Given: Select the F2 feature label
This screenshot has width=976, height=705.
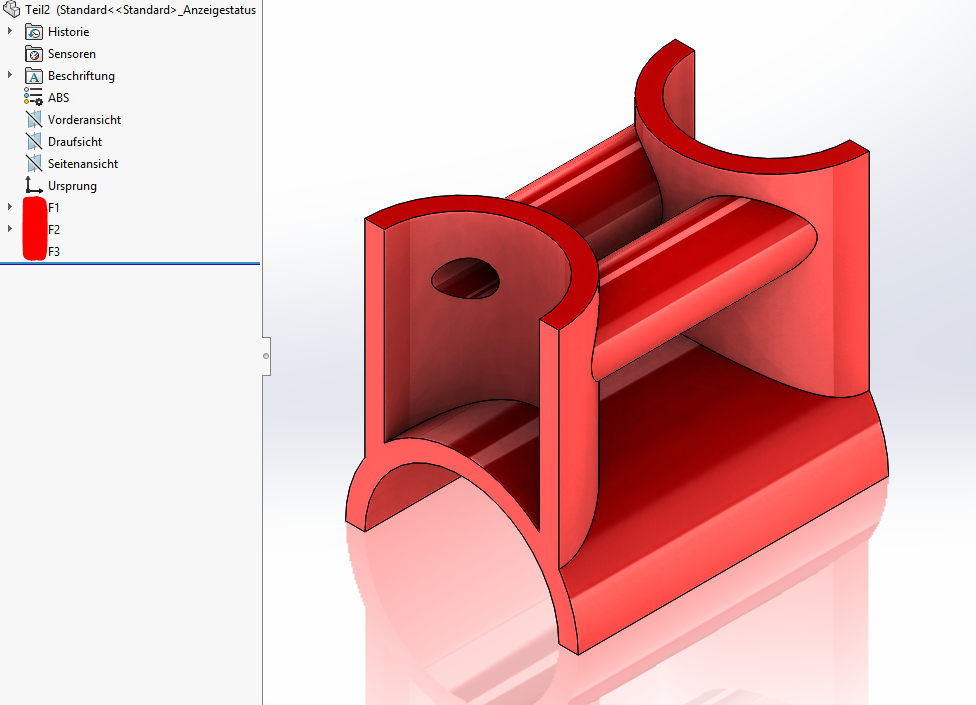Looking at the screenshot, I should click(54, 230).
